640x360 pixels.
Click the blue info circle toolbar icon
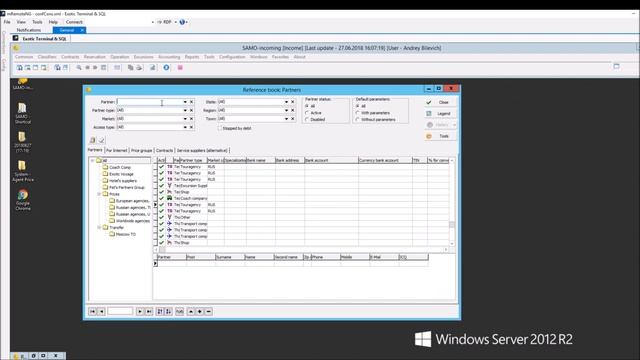[x=166, y=68]
